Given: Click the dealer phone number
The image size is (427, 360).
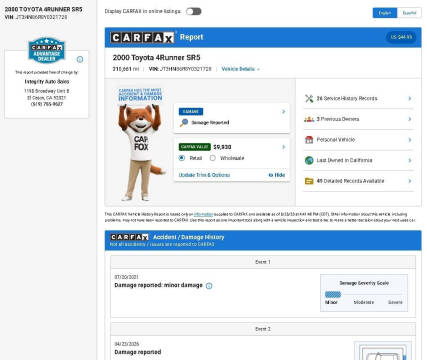Looking at the screenshot, I should [x=47, y=104].
